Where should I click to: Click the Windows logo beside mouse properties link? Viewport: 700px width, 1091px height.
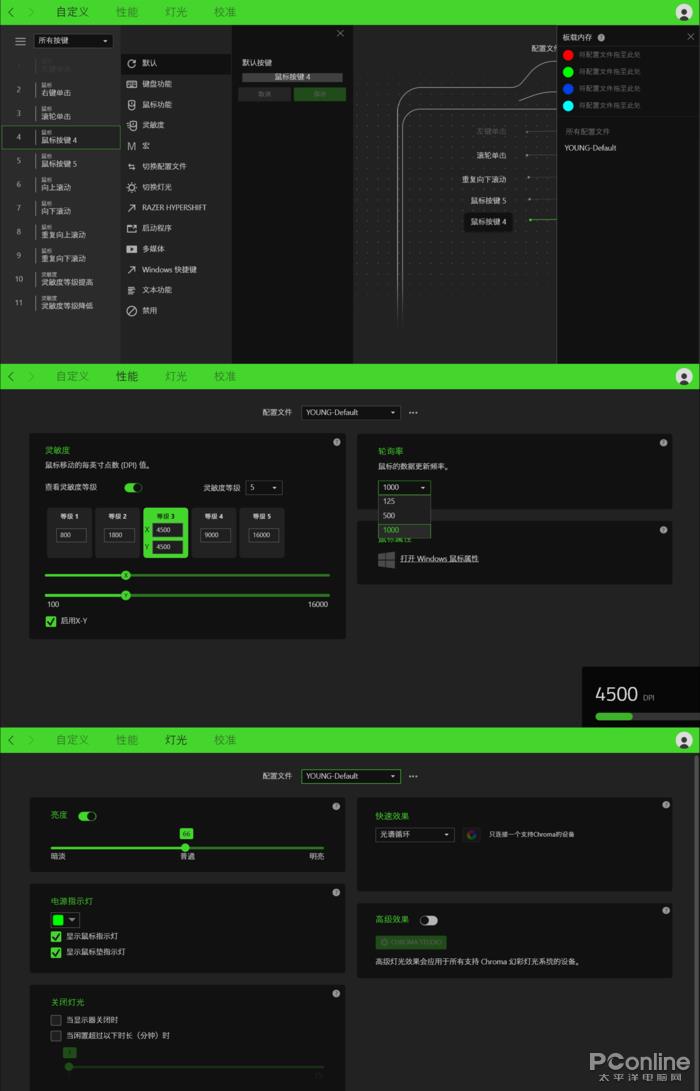pyautogui.click(x=386, y=559)
